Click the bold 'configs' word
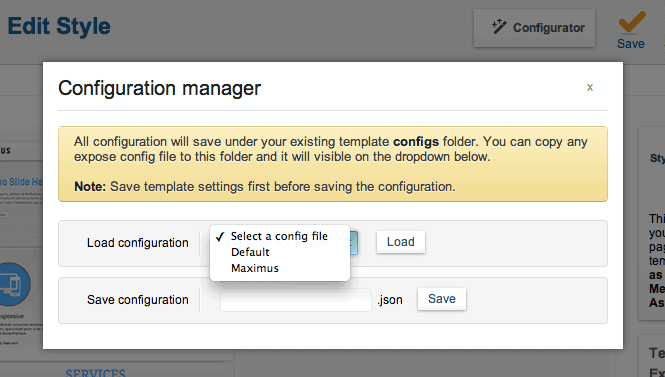Viewport: 665px width, 377px height. (x=416, y=142)
